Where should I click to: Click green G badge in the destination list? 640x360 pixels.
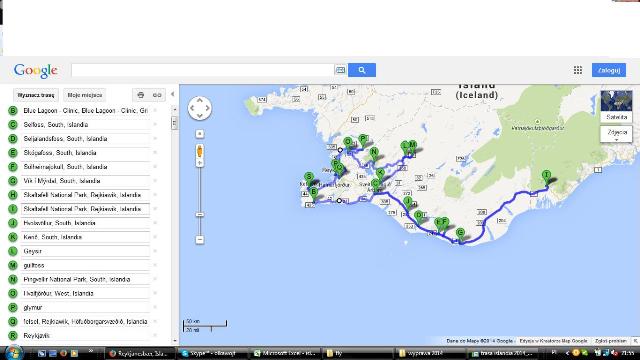13,181
